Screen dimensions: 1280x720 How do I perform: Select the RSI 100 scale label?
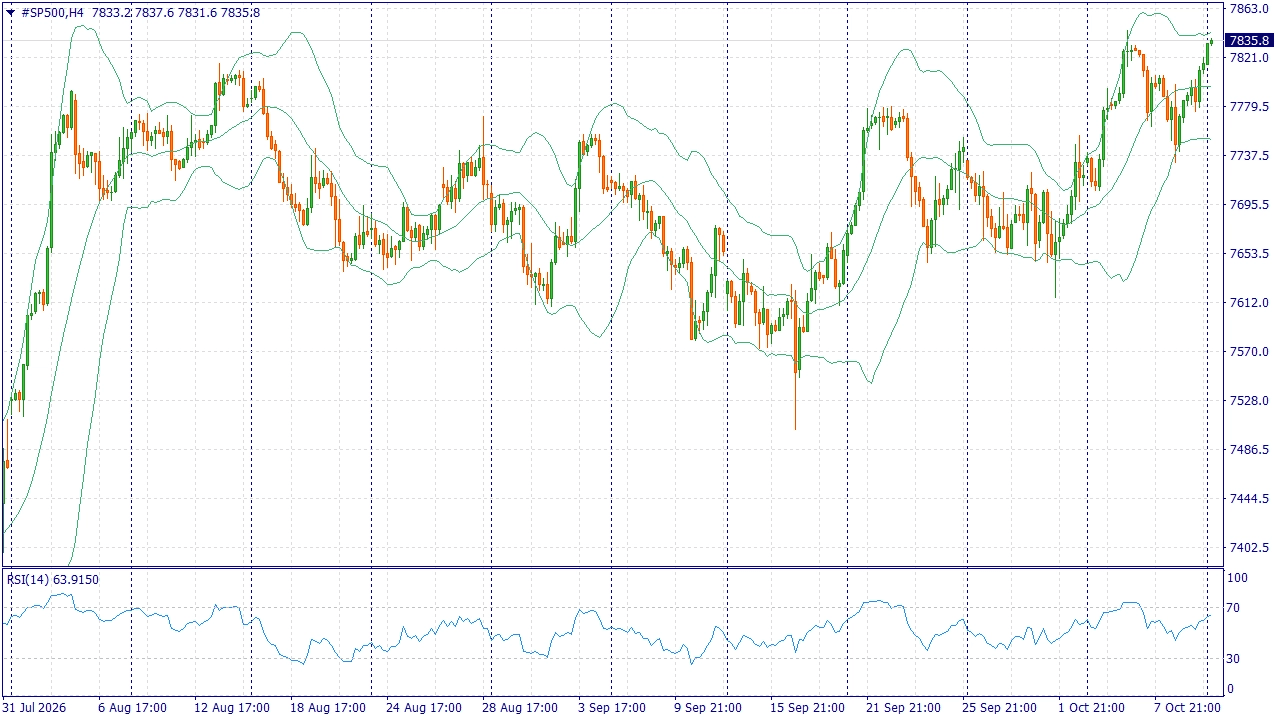(x=1237, y=578)
